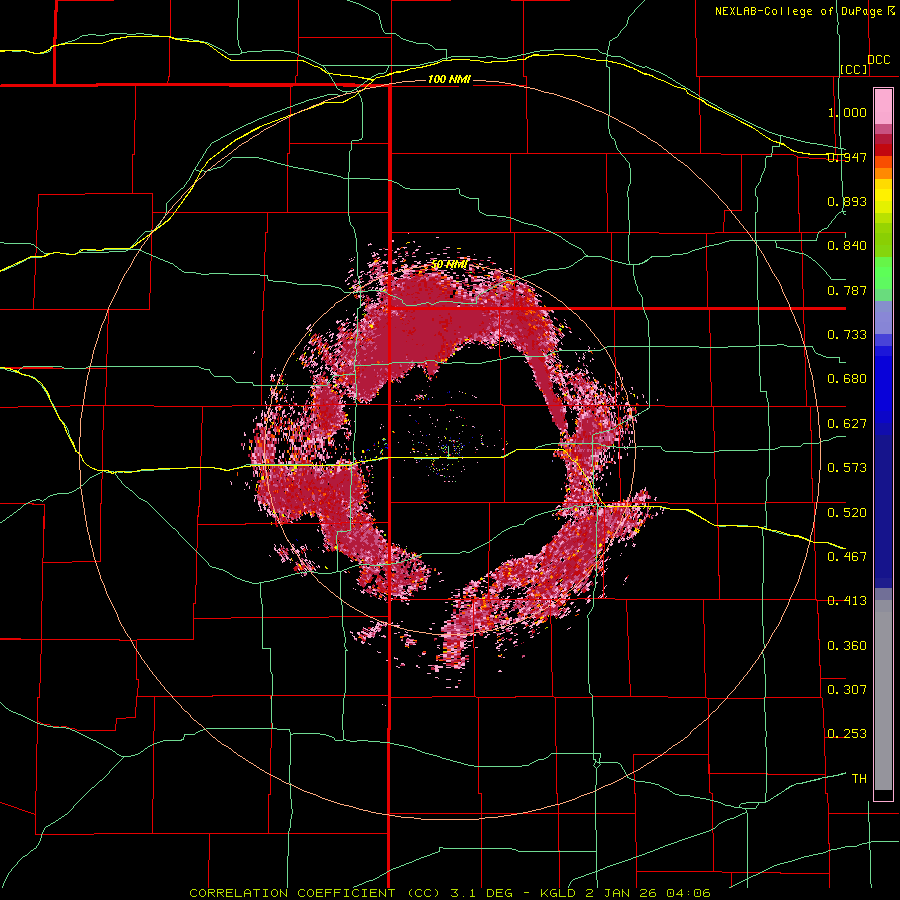This screenshot has width=900, height=900.
Task: Click the 0.947 color scale value
Action: pyautogui.click(x=847, y=157)
